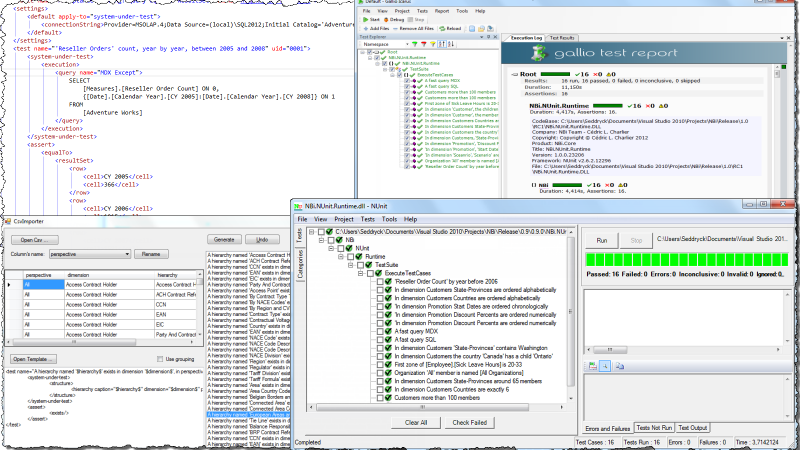Open the Categories side tab in NUnit
This screenshot has width=800, height=450.
300,264
